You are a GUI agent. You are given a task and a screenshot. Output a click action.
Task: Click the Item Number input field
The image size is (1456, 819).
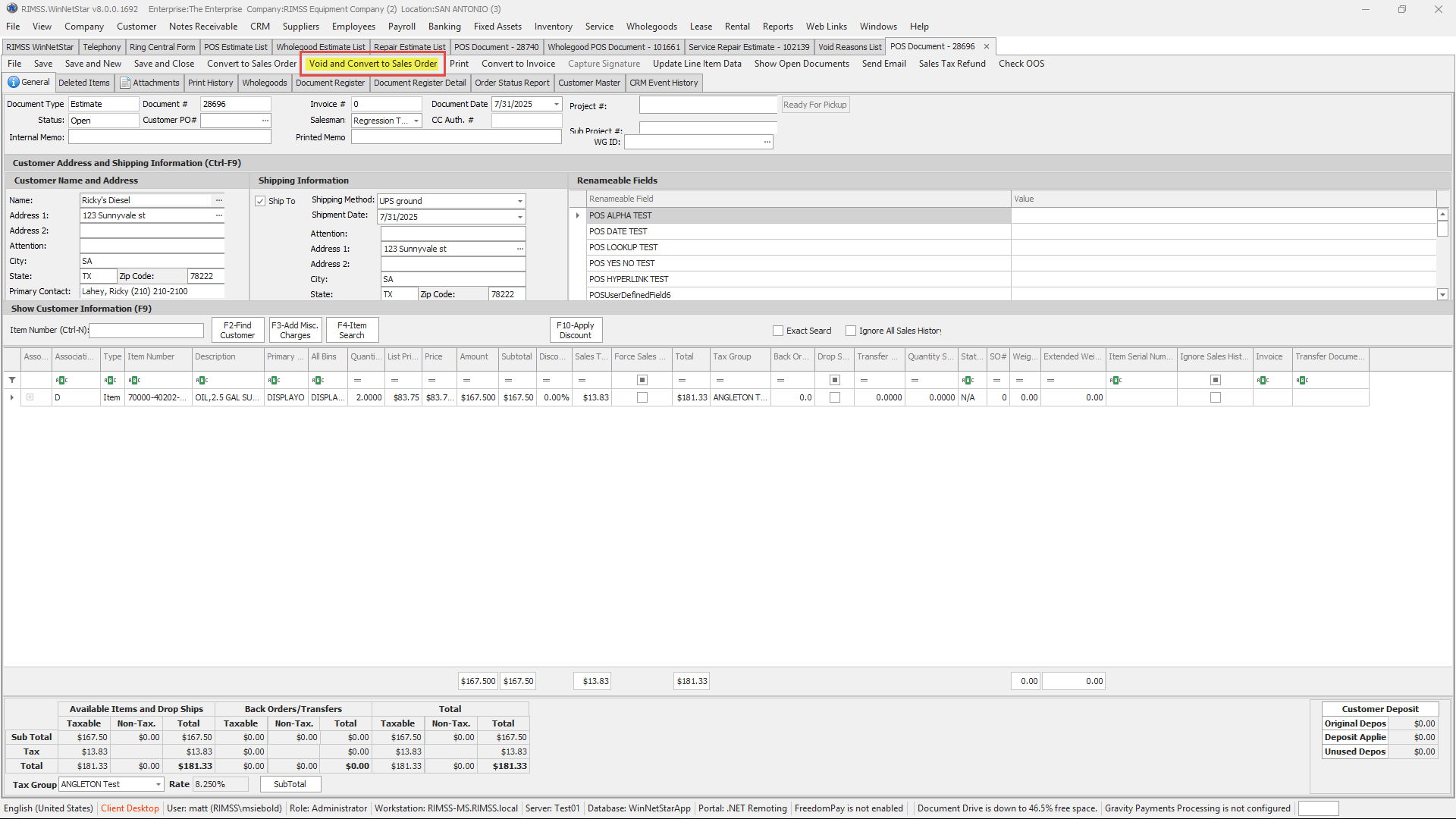[x=146, y=331]
